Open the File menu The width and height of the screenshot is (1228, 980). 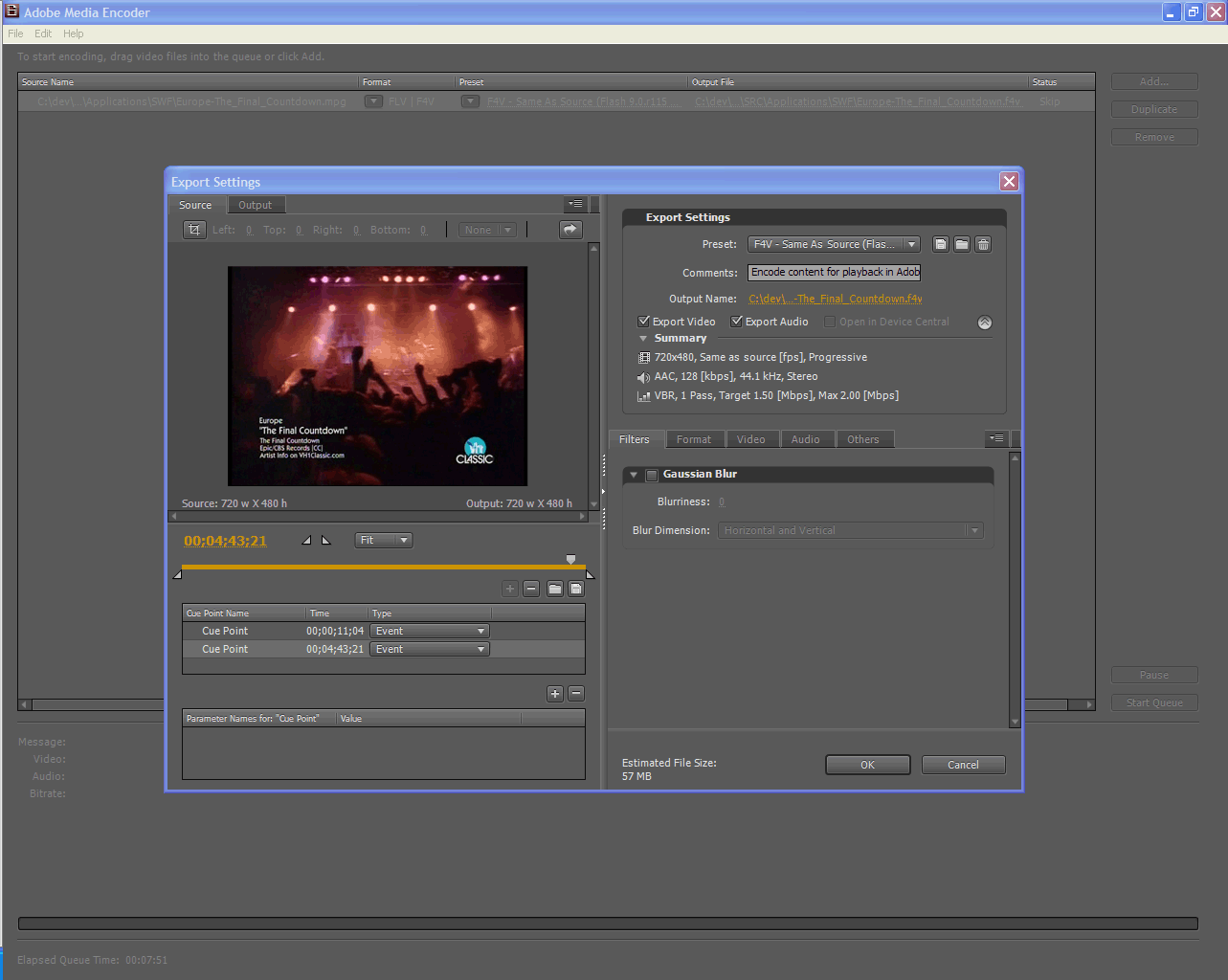coord(15,33)
